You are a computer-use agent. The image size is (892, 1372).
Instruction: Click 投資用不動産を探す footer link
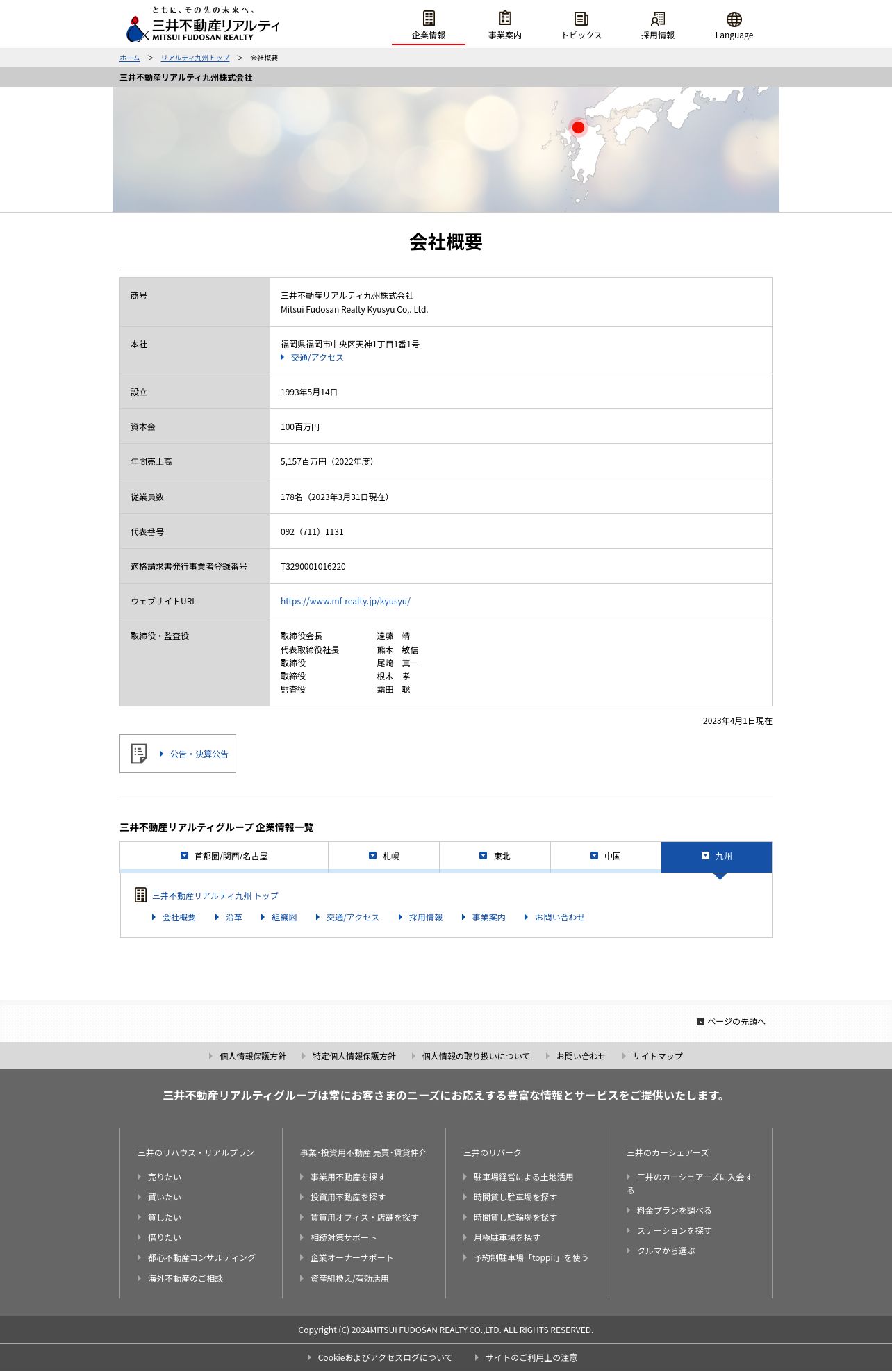coord(348,1197)
